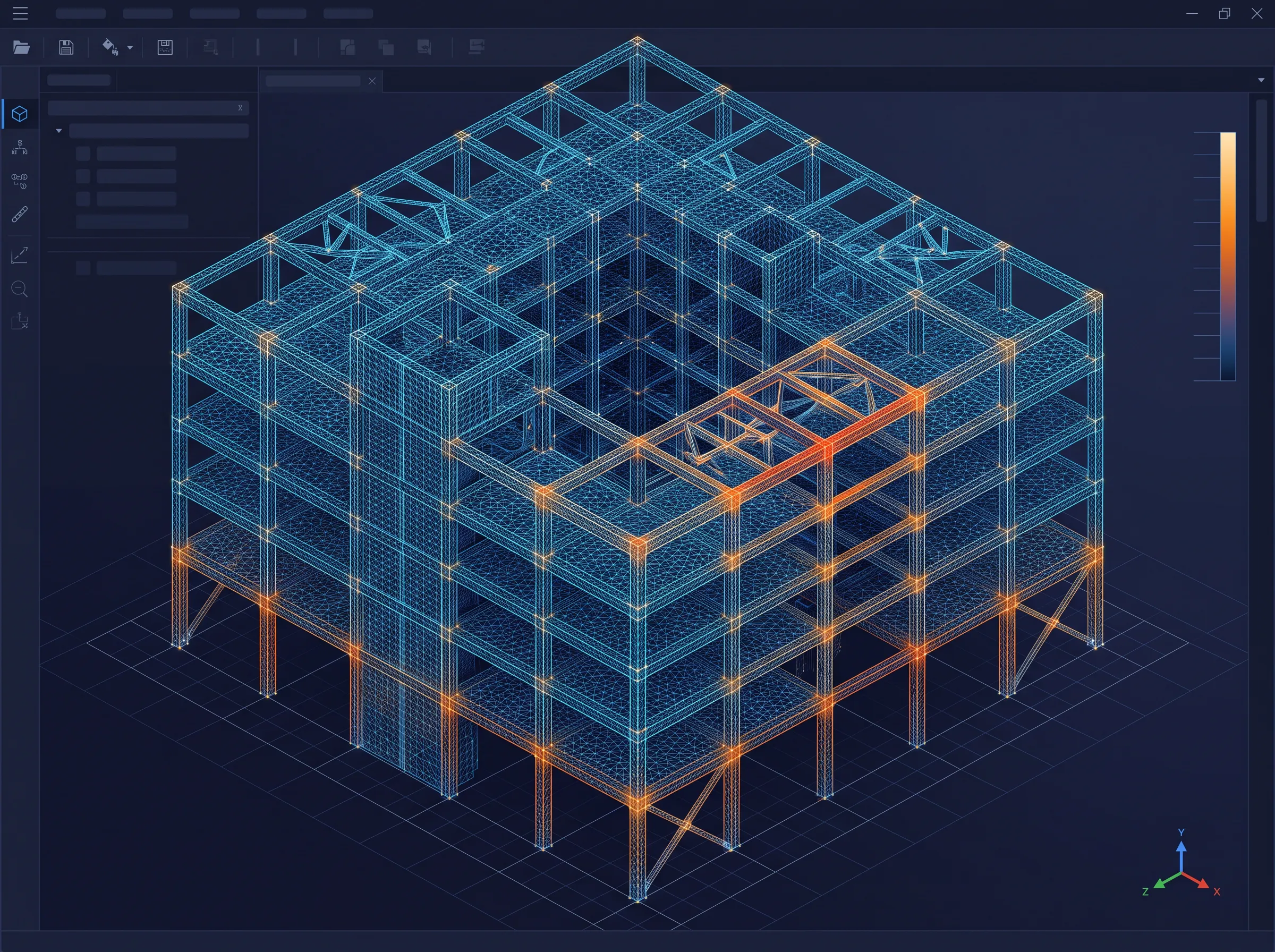The width and height of the screenshot is (1275, 952).
Task: Select the root row in the model tree
Action: click(x=159, y=131)
